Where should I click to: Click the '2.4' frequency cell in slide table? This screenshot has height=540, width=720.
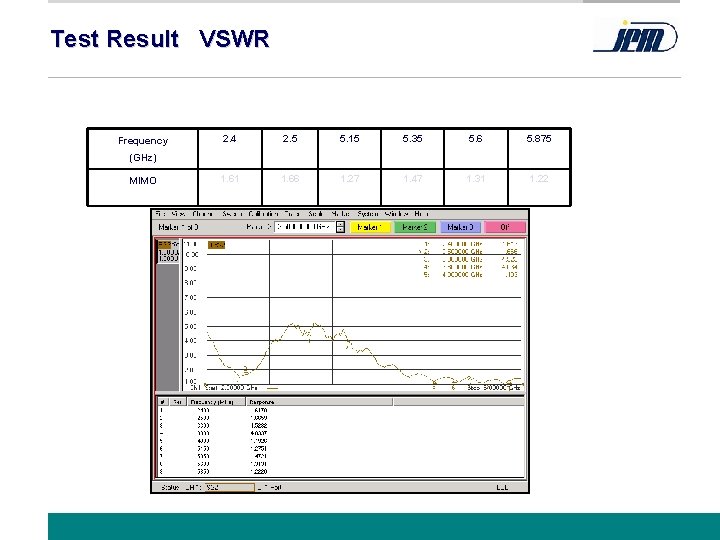[x=230, y=149]
